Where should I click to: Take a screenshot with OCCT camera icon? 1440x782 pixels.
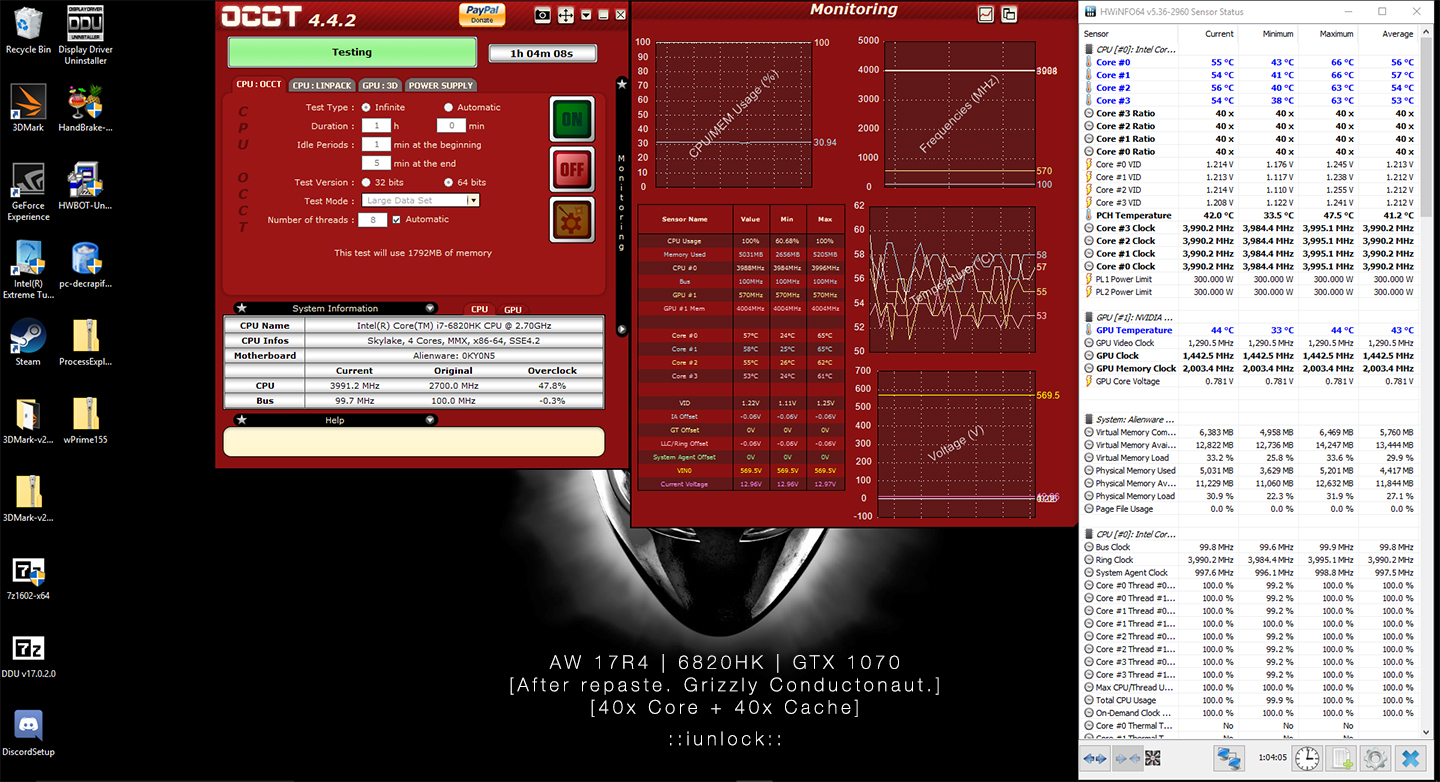[x=542, y=15]
